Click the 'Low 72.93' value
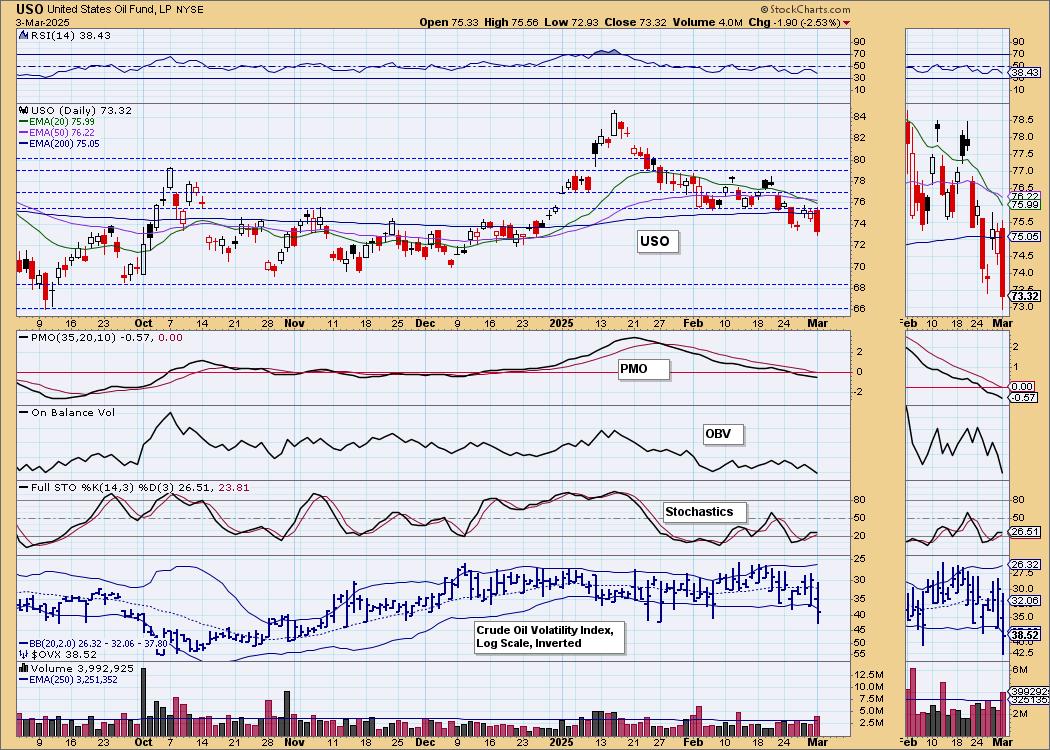Image resolution: width=1050 pixels, height=750 pixels. [x=573, y=22]
